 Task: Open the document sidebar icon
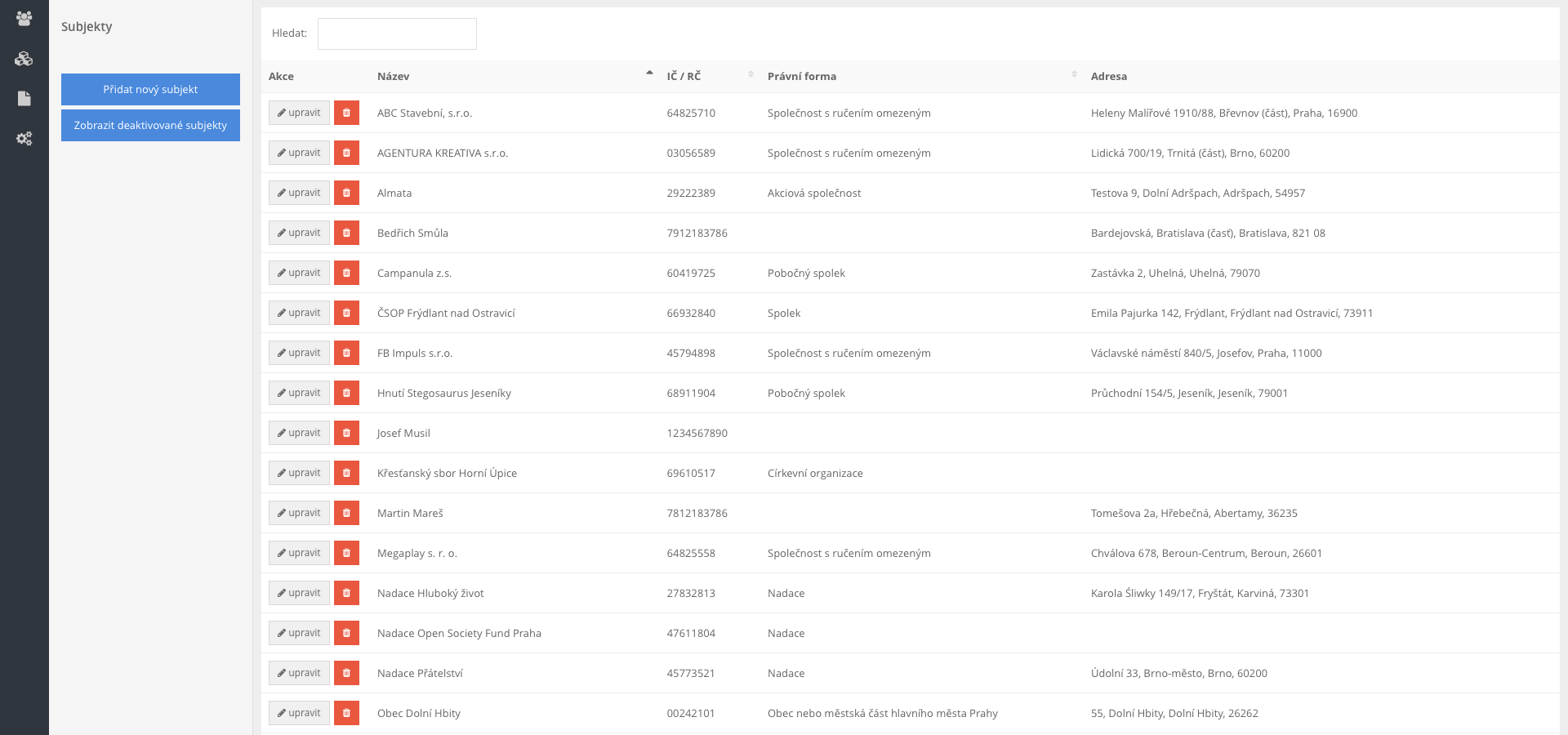[24, 98]
